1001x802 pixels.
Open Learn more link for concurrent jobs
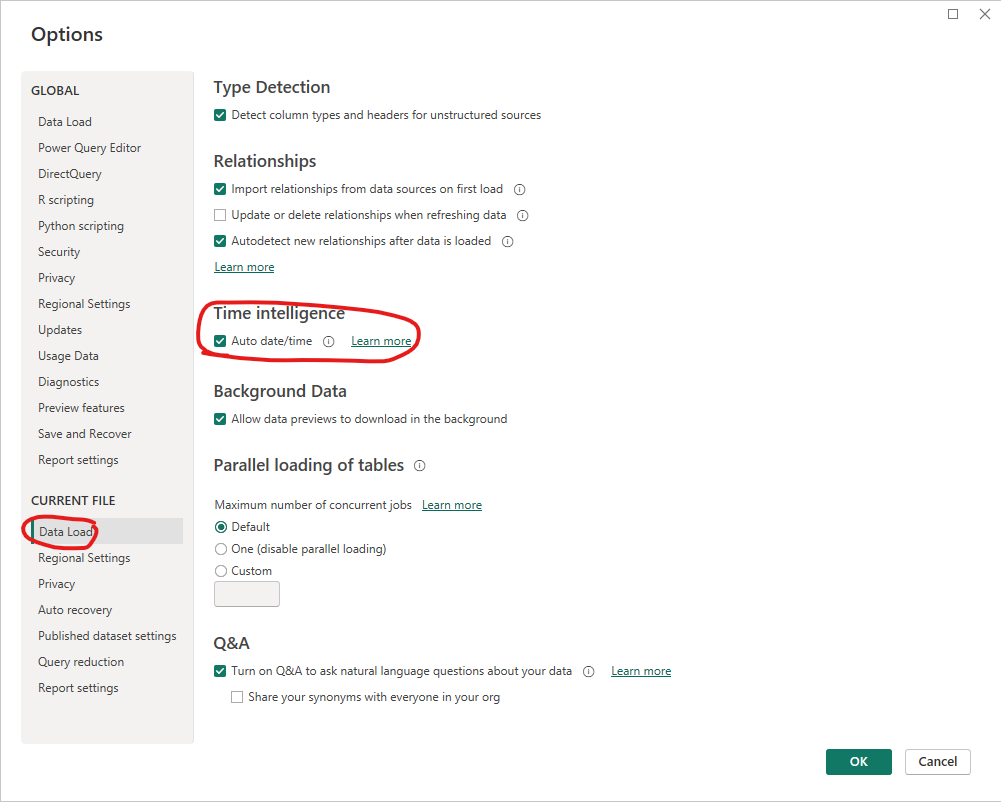coord(452,505)
